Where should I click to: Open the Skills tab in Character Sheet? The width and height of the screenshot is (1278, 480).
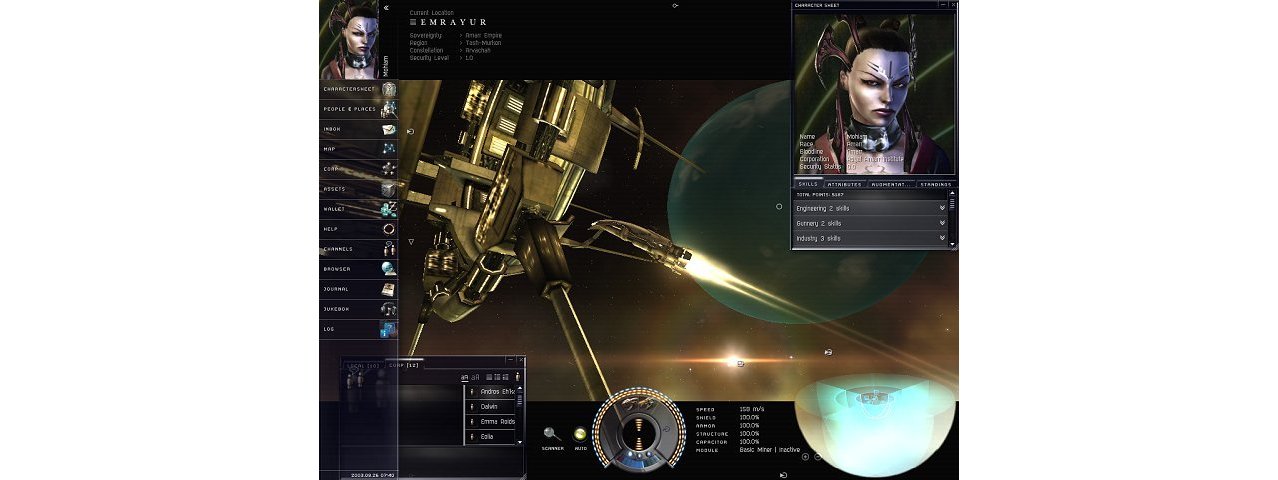point(808,184)
